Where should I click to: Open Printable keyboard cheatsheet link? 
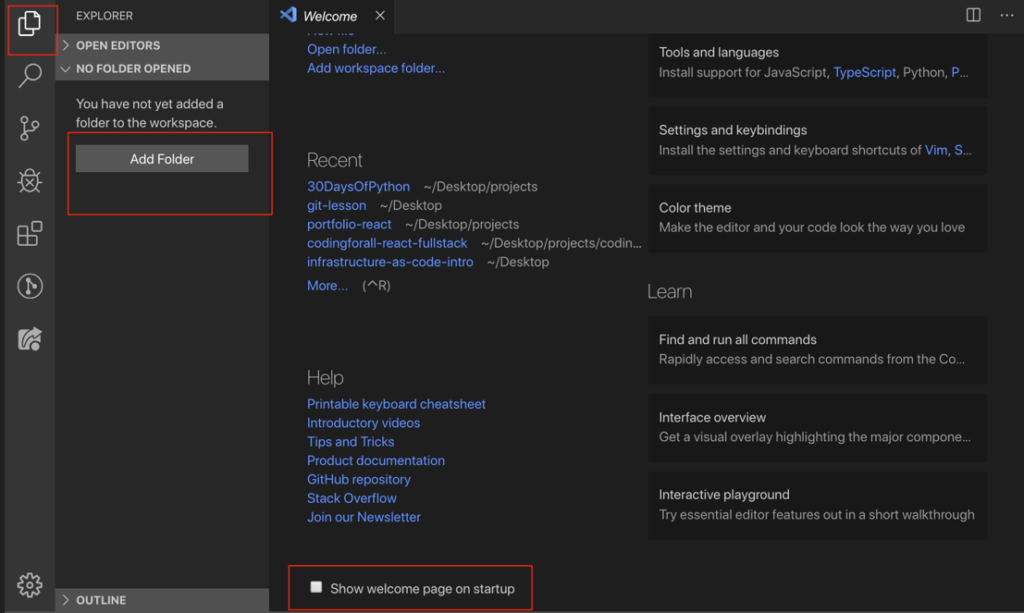(396, 404)
